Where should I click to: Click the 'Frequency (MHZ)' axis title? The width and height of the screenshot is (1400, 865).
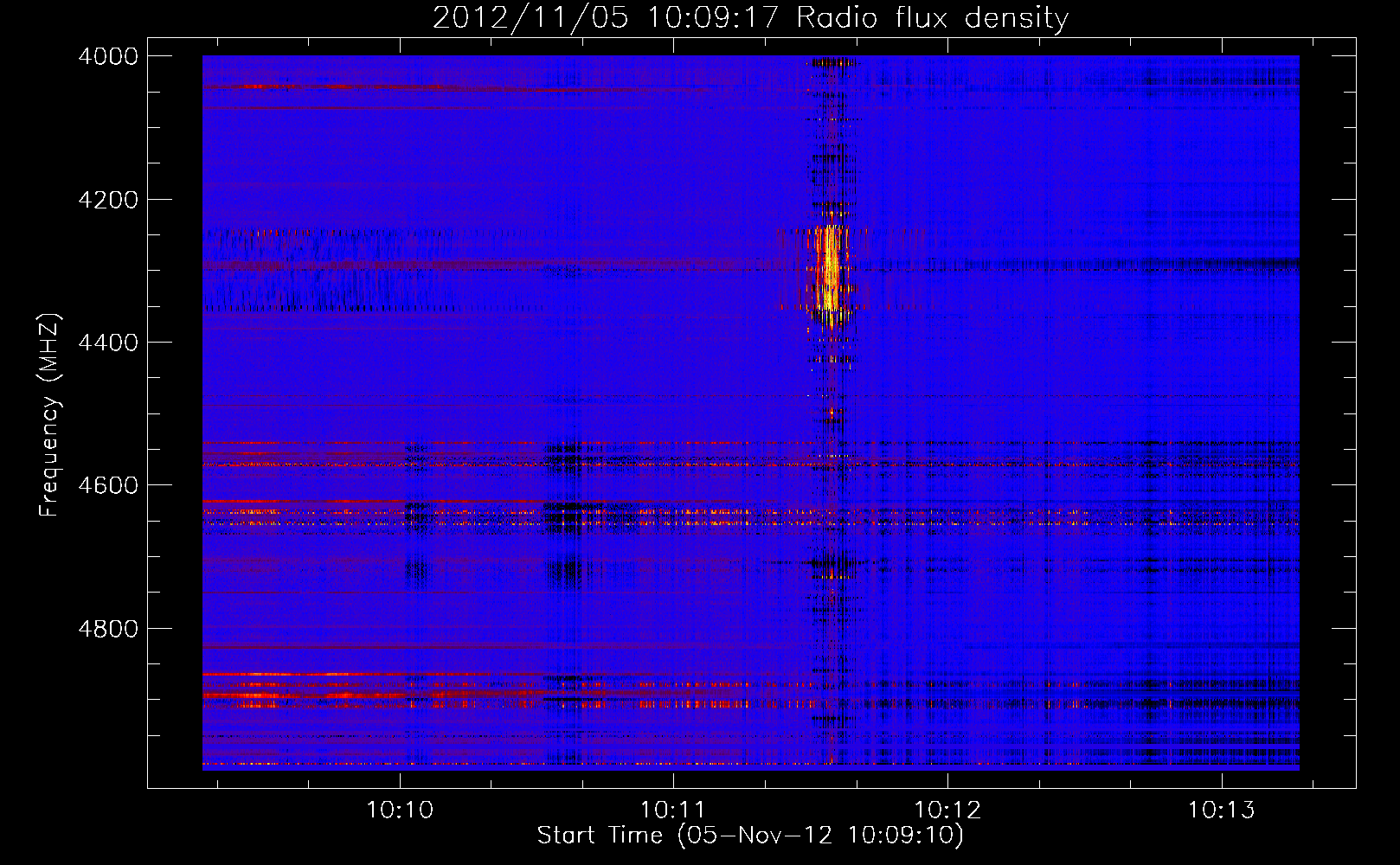pos(50,415)
